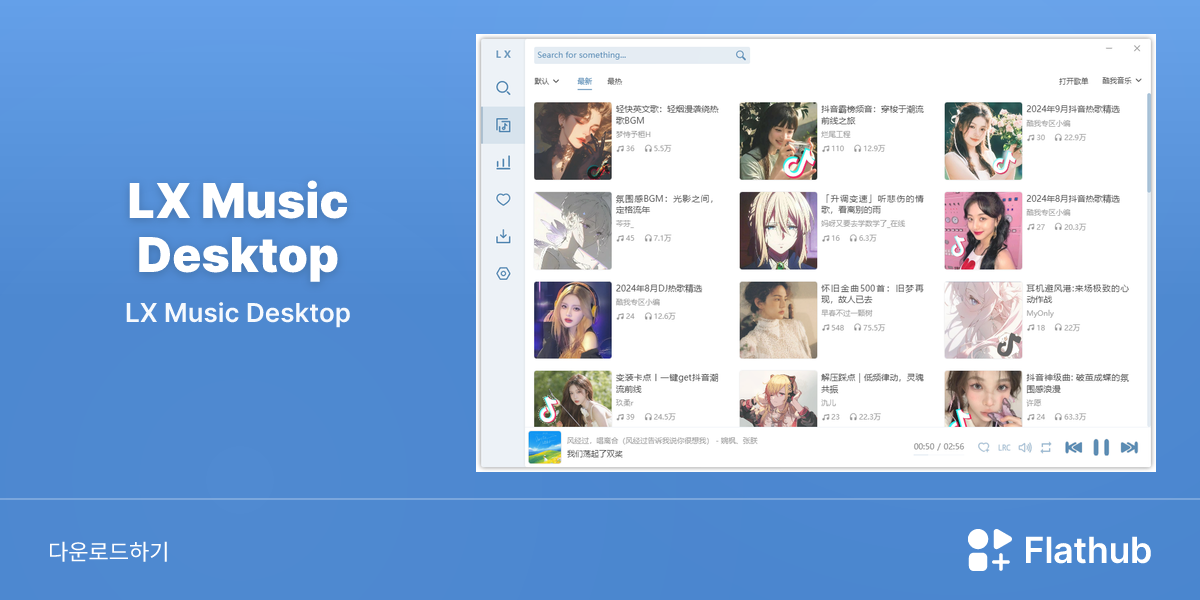
Task: Open the search page in the sidebar
Action: (x=503, y=88)
